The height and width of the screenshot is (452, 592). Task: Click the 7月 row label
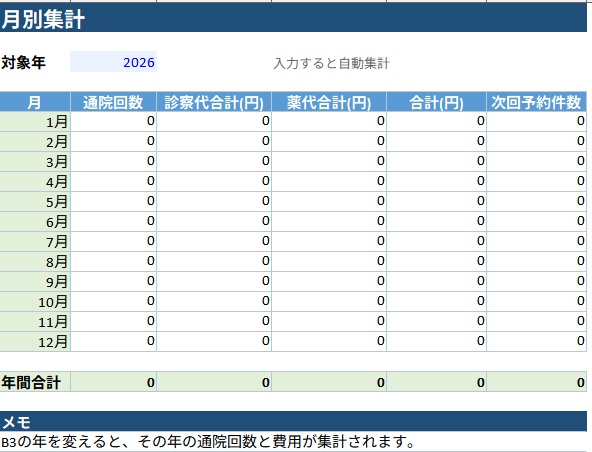35,242
